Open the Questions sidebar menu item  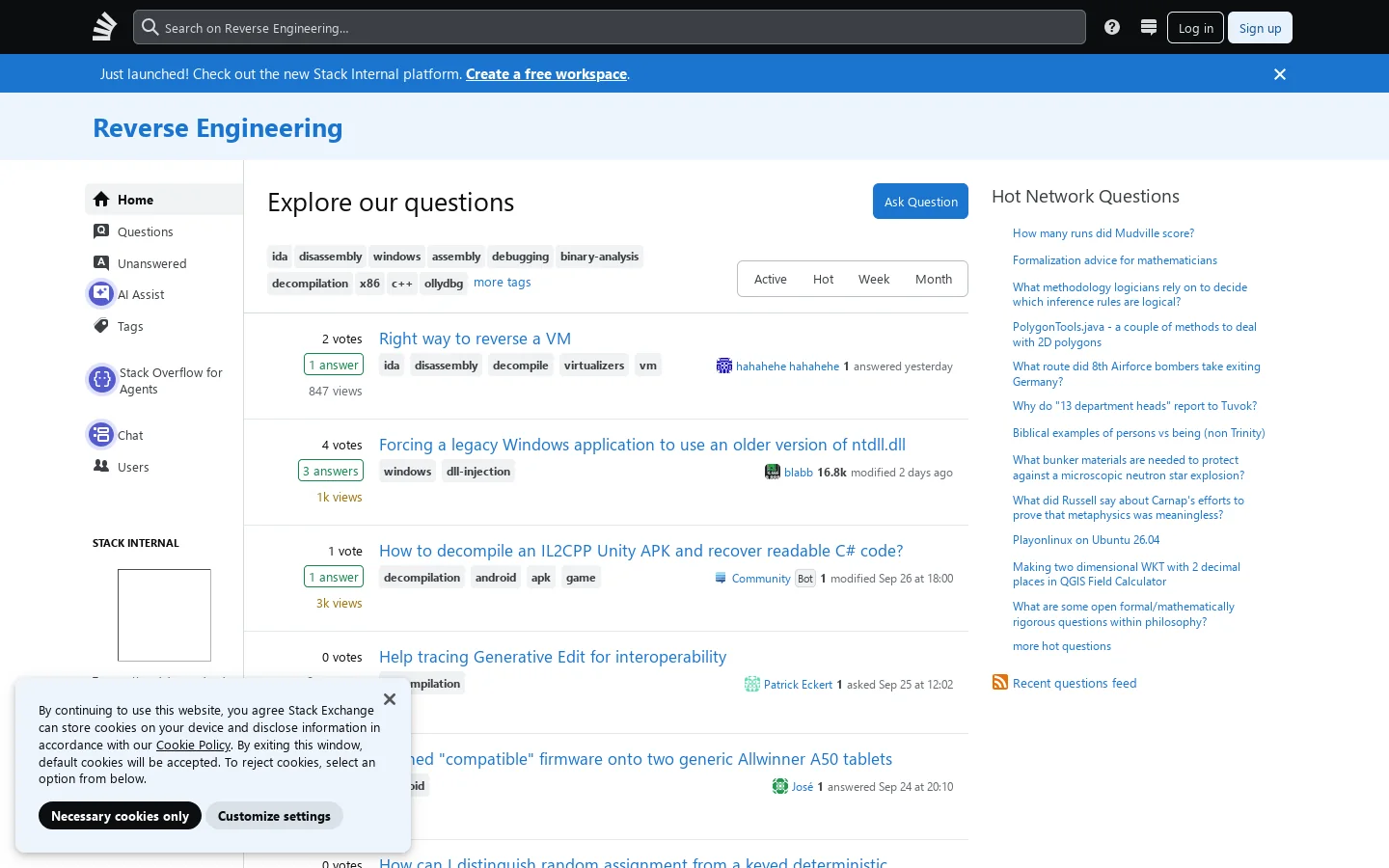pos(164,231)
